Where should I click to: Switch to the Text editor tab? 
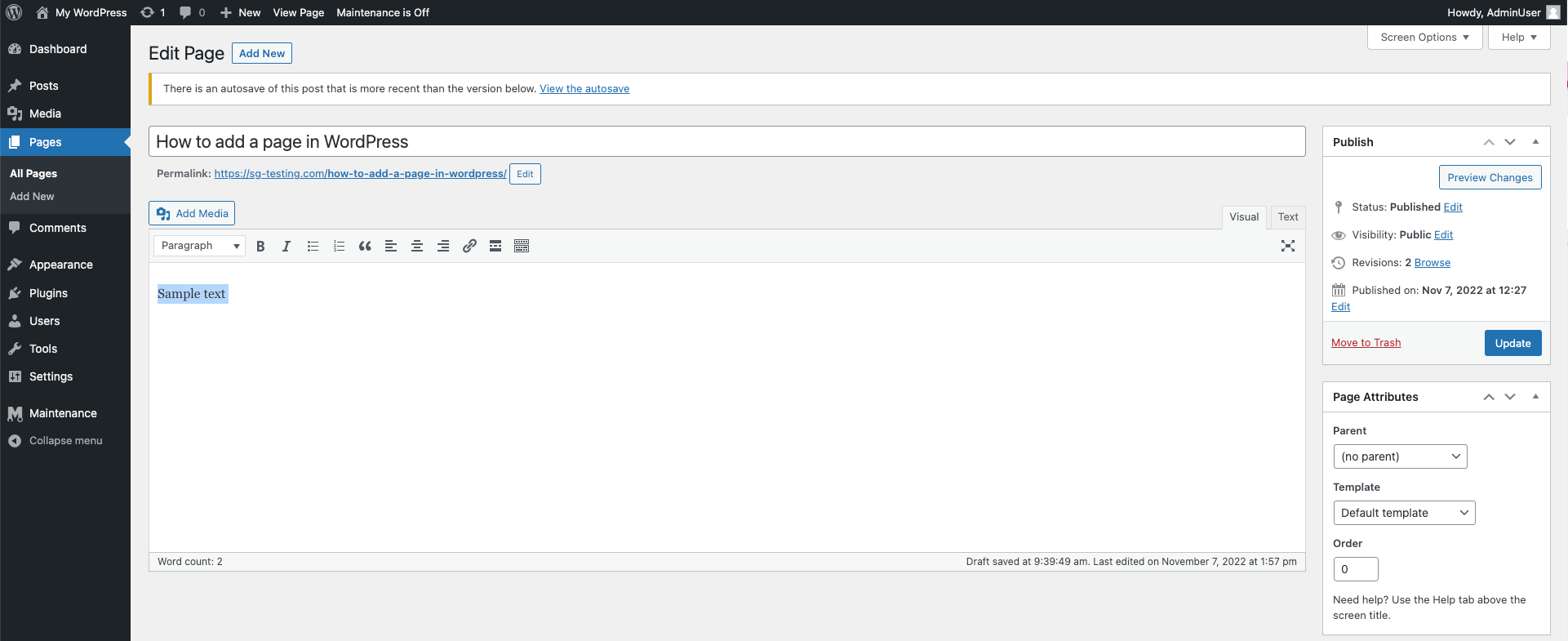click(1288, 217)
